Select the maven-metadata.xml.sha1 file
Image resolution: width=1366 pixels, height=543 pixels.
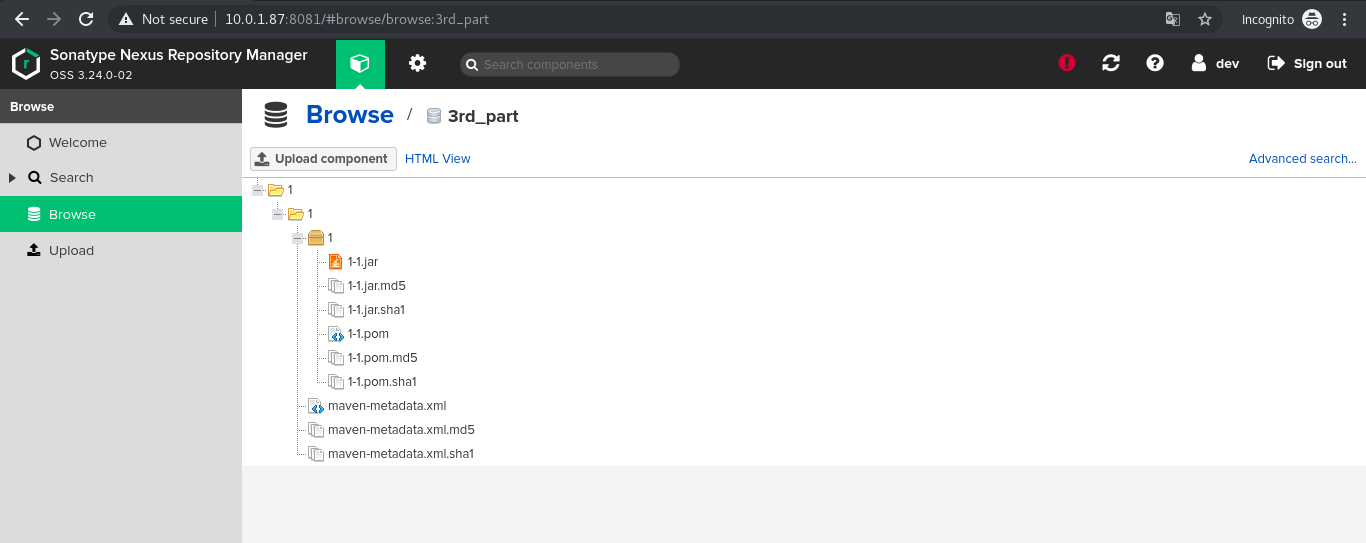pos(401,453)
